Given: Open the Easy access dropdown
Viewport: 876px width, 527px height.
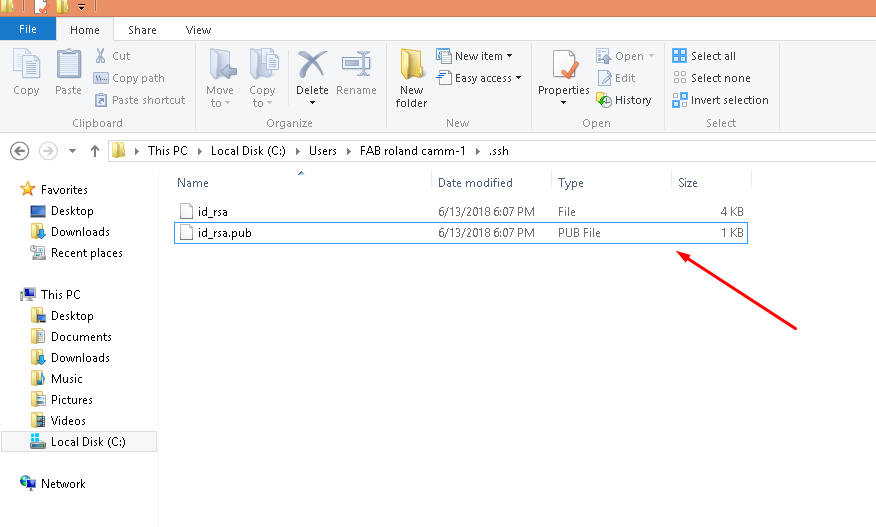Looking at the screenshot, I should pyautogui.click(x=479, y=78).
